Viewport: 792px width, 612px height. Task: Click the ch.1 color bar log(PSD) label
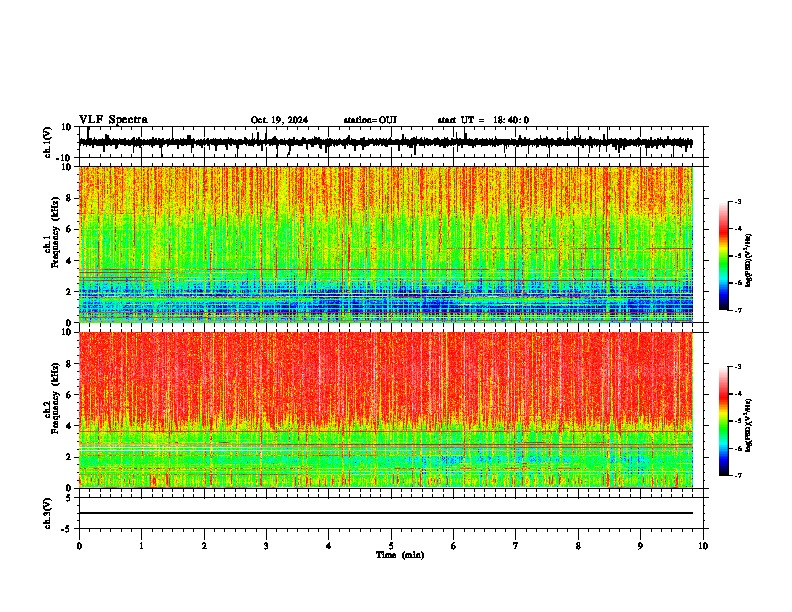pos(749,261)
